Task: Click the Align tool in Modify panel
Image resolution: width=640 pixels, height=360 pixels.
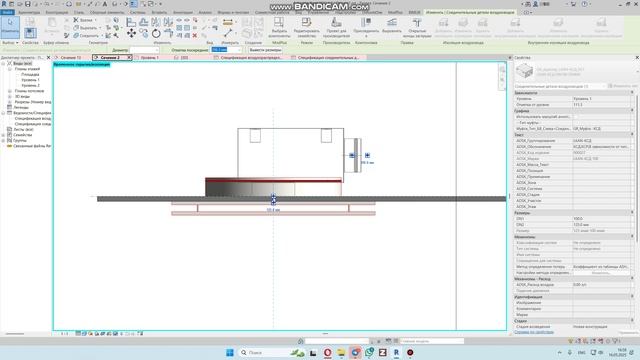Action: click(x=131, y=22)
